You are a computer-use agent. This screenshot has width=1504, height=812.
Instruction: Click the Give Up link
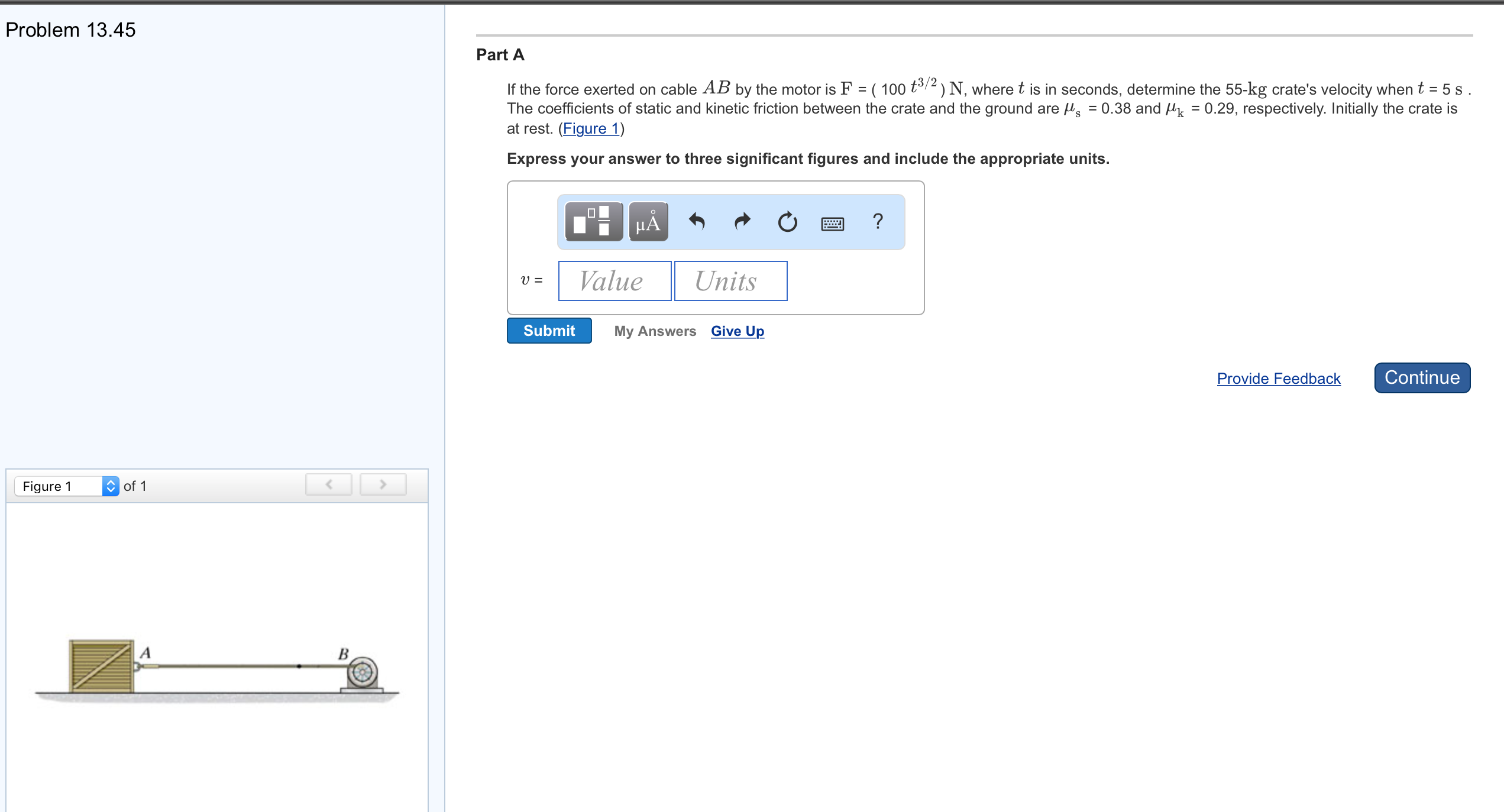coord(737,331)
